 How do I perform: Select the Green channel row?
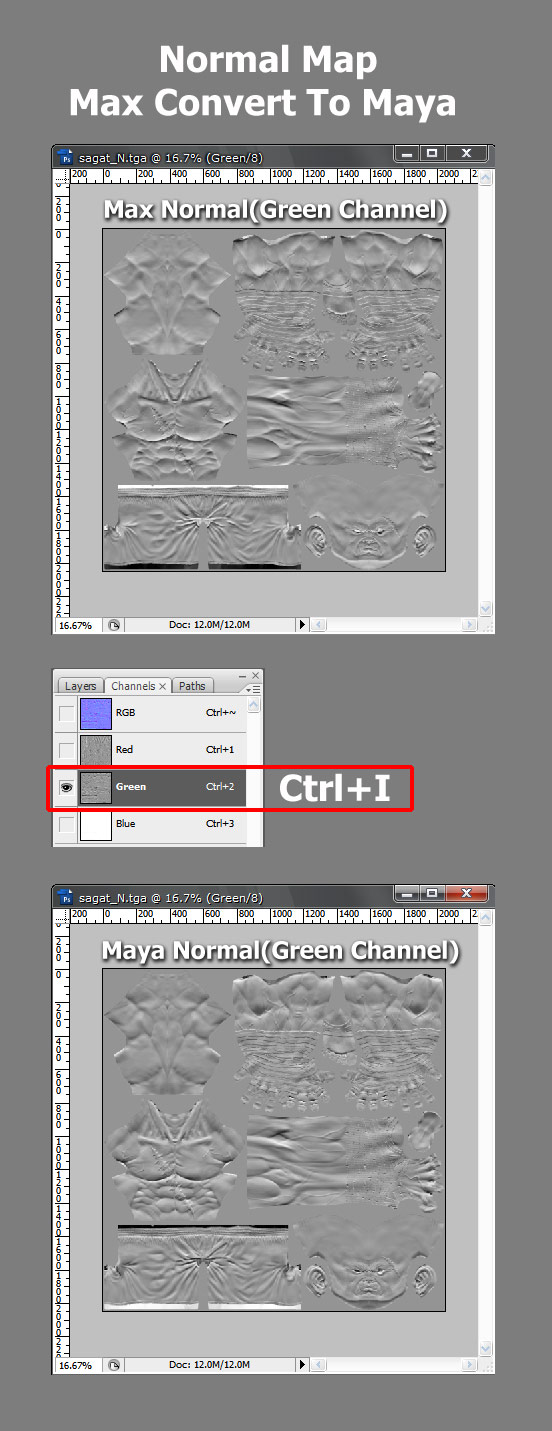point(150,787)
